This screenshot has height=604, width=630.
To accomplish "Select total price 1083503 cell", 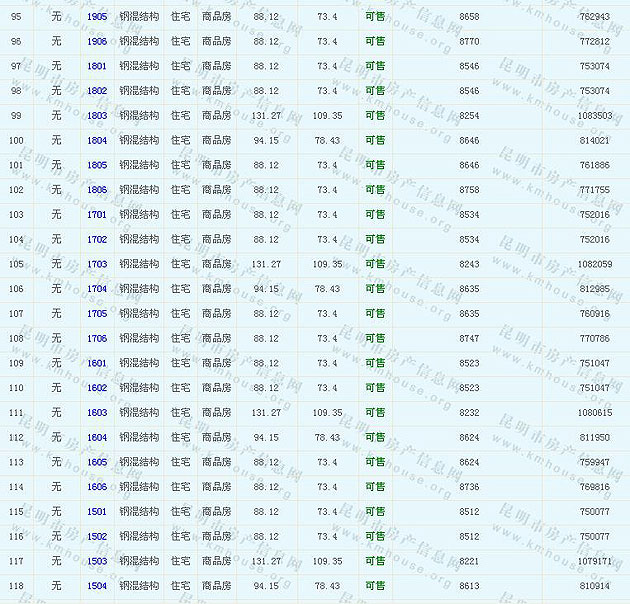I will pos(594,116).
